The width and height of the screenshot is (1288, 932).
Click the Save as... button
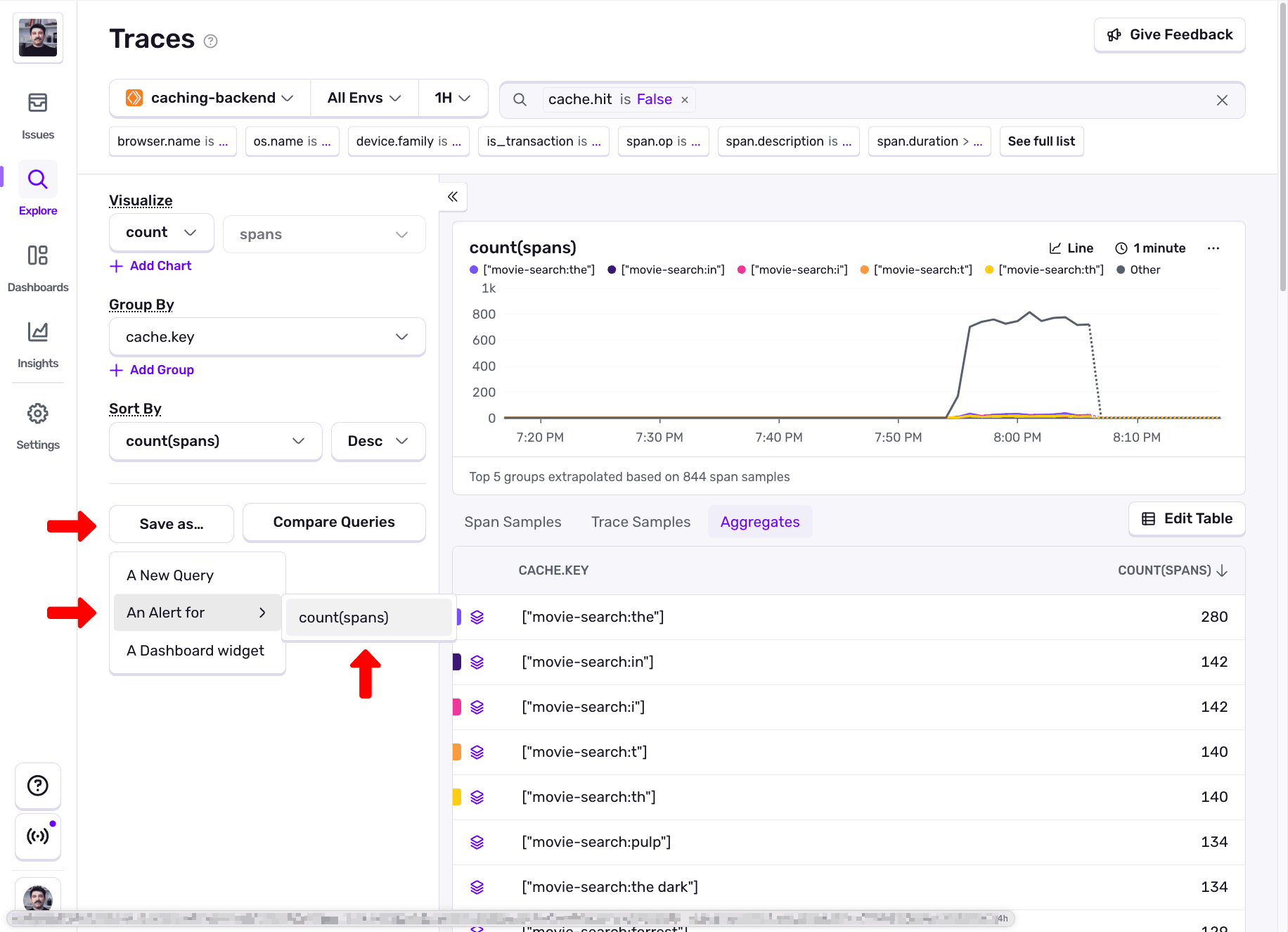point(172,524)
